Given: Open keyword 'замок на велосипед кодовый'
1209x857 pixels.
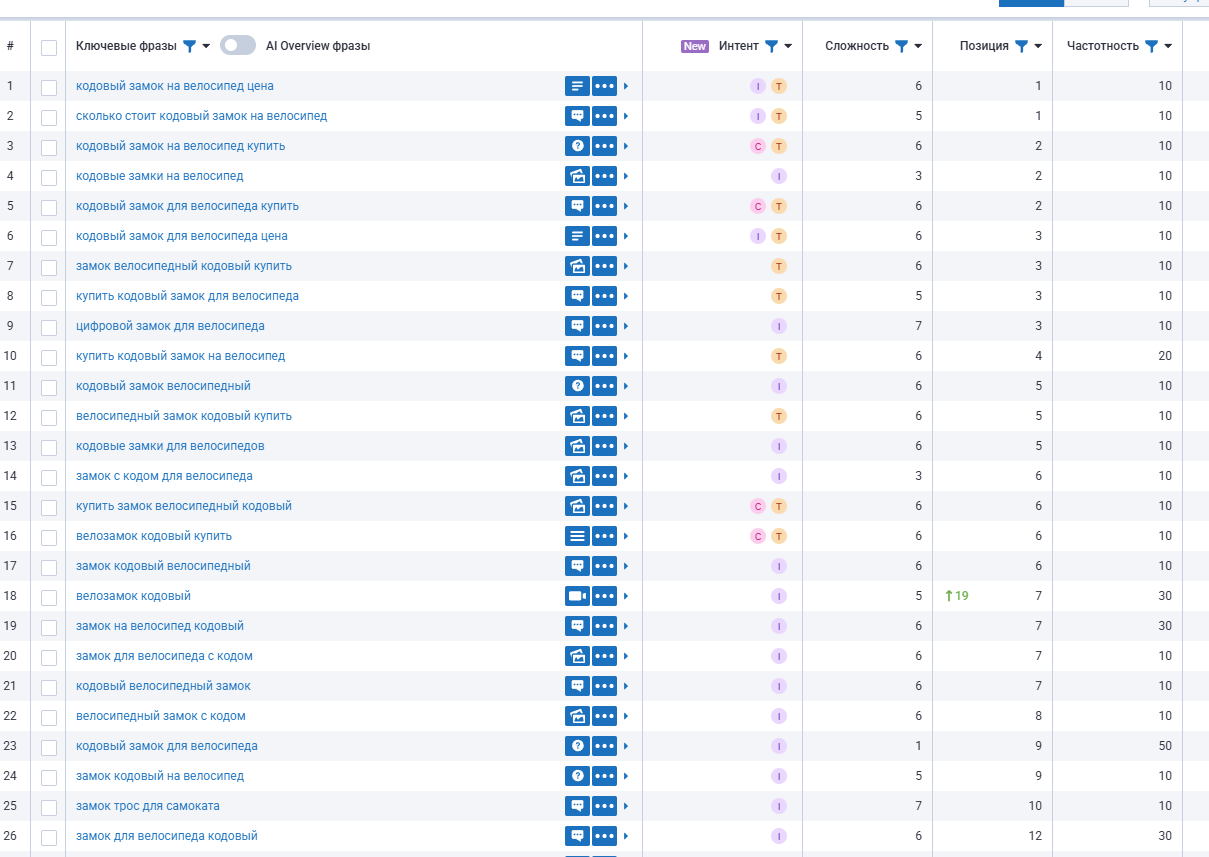Looking at the screenshot, I should pos(160,626).
